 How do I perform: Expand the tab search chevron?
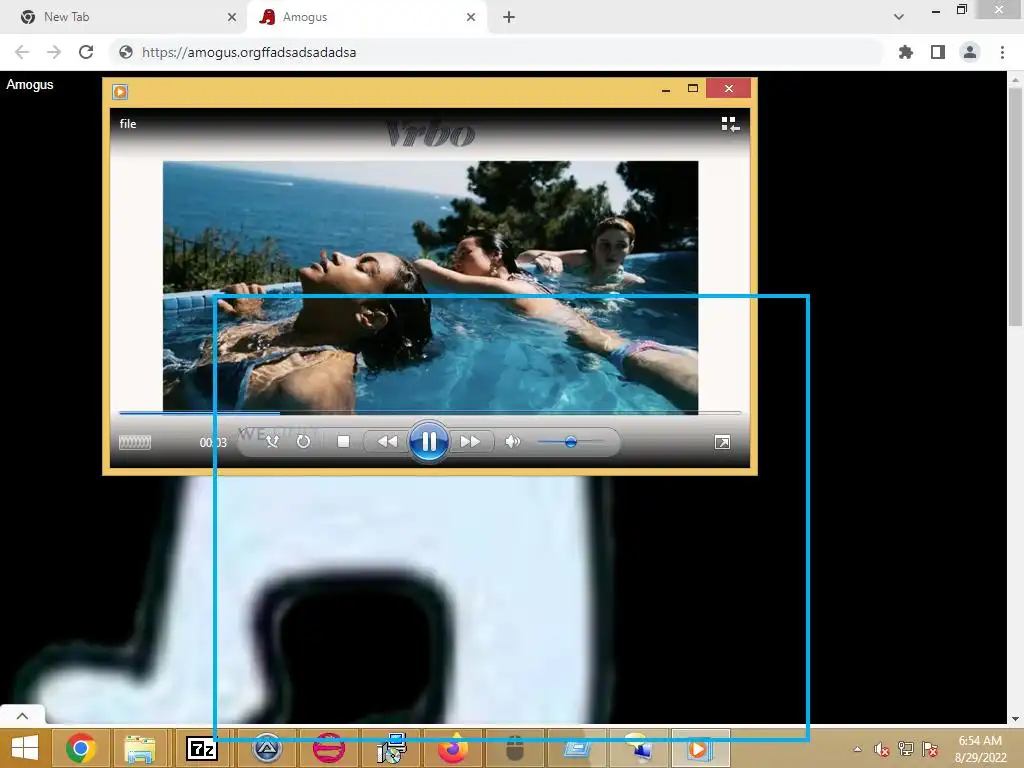(x=899, y=17)
